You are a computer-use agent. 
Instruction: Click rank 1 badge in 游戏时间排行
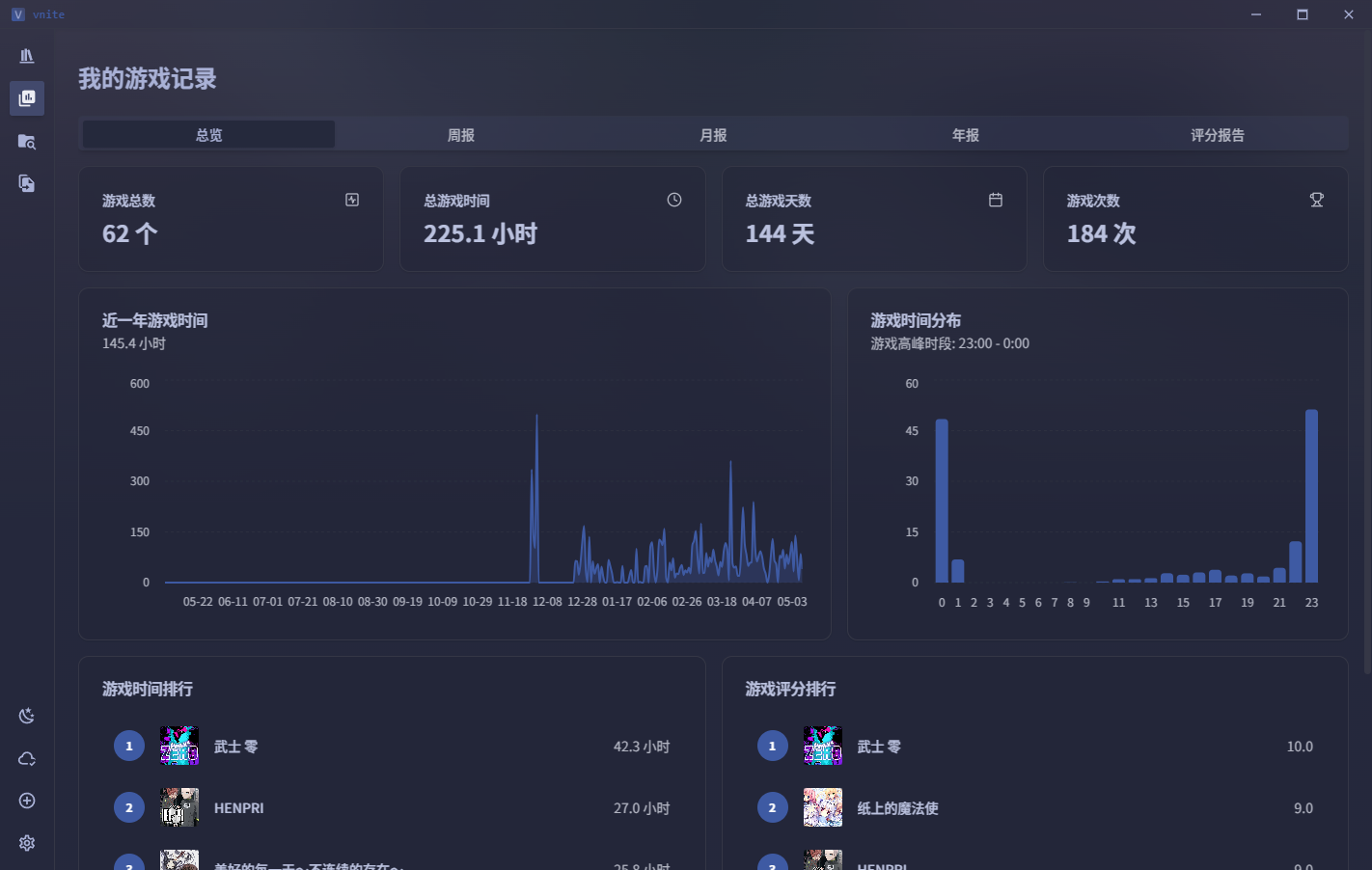(x=129, y=746)
